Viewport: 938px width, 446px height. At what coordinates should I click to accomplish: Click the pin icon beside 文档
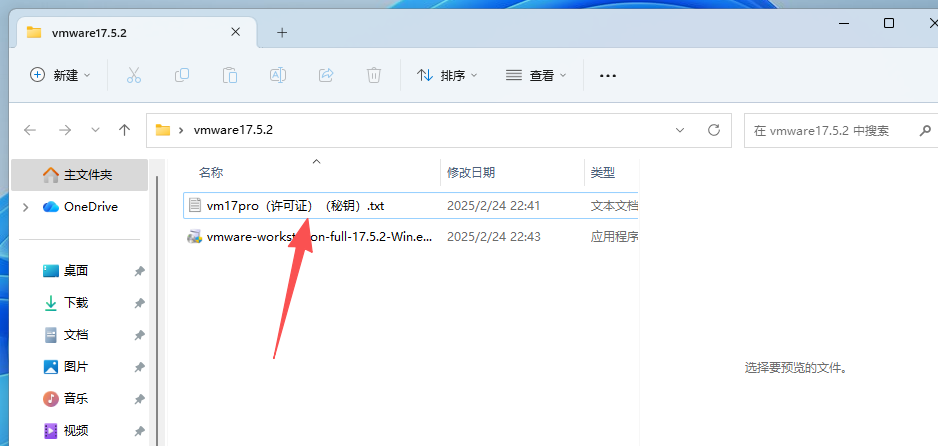pyautogui.click(x=139, y=335)
